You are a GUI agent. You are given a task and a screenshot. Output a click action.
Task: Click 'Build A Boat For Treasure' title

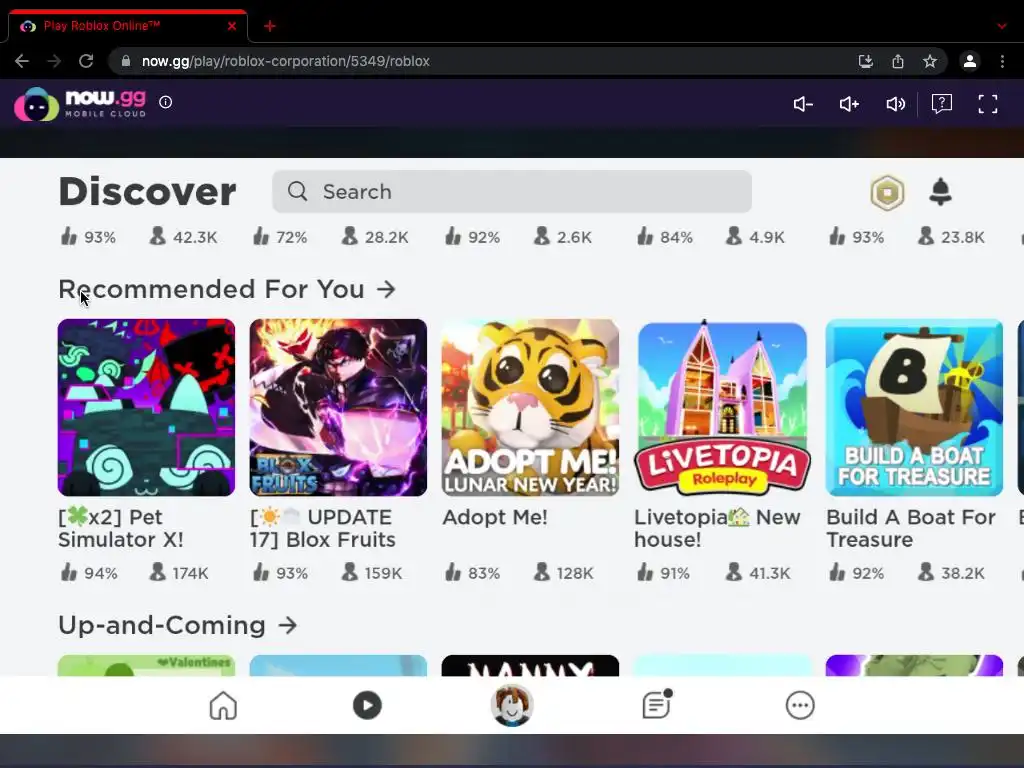(910, 528)
